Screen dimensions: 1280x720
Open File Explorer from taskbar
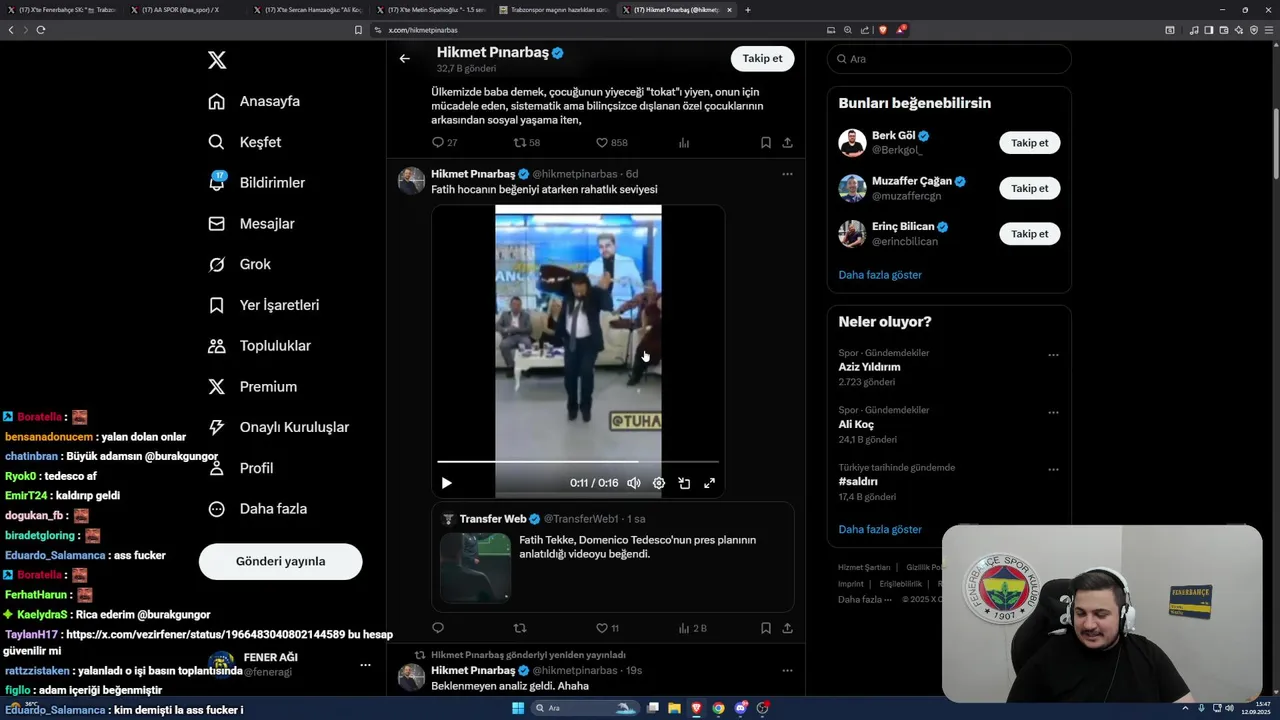pos(674,708)
